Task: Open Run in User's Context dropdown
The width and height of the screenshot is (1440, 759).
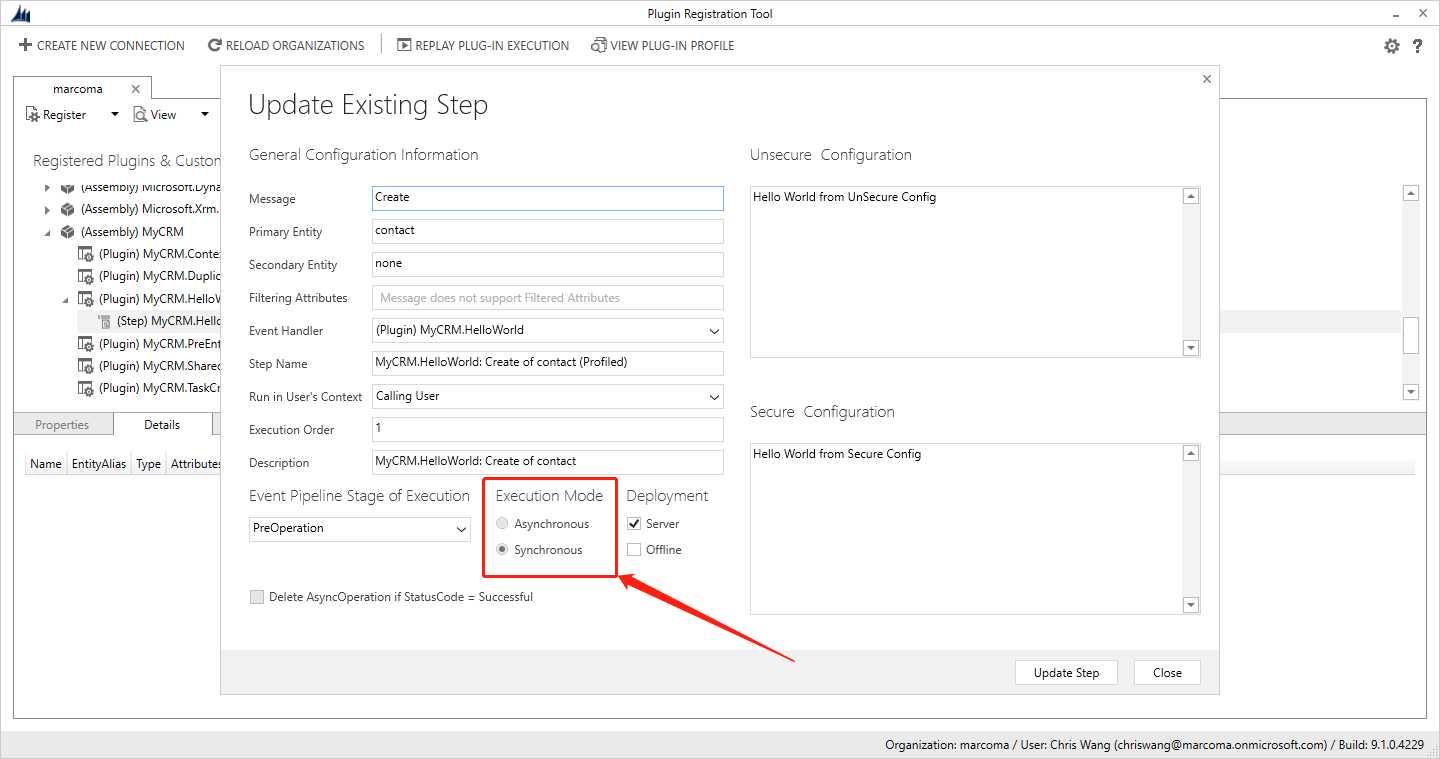Action: click(x=714, y=397)
